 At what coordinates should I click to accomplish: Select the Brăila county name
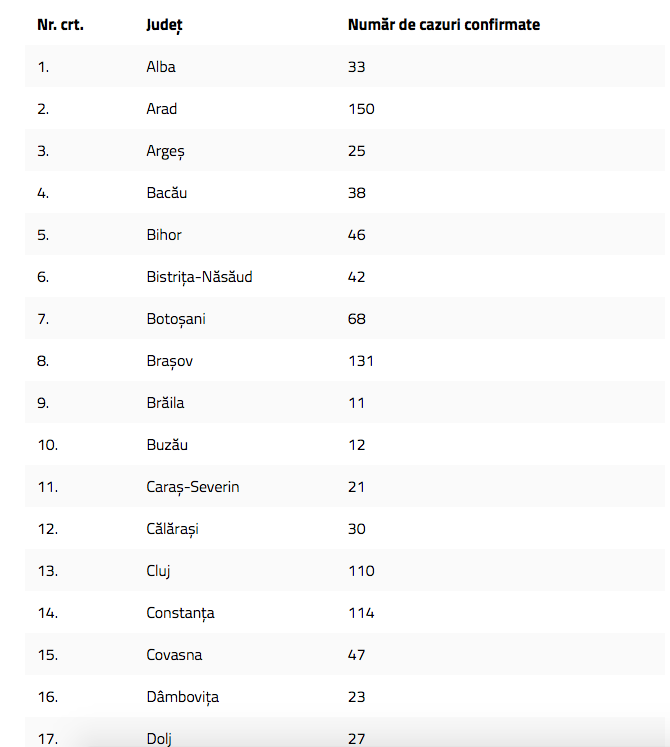tap(165, 403)
